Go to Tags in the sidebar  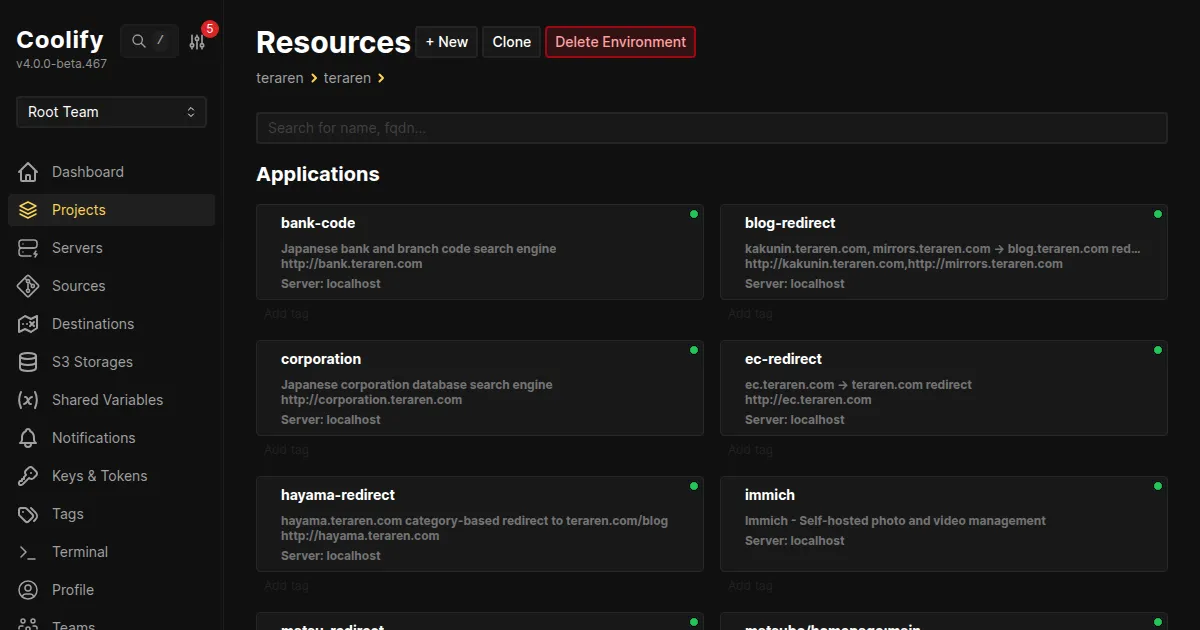point(68,514)
